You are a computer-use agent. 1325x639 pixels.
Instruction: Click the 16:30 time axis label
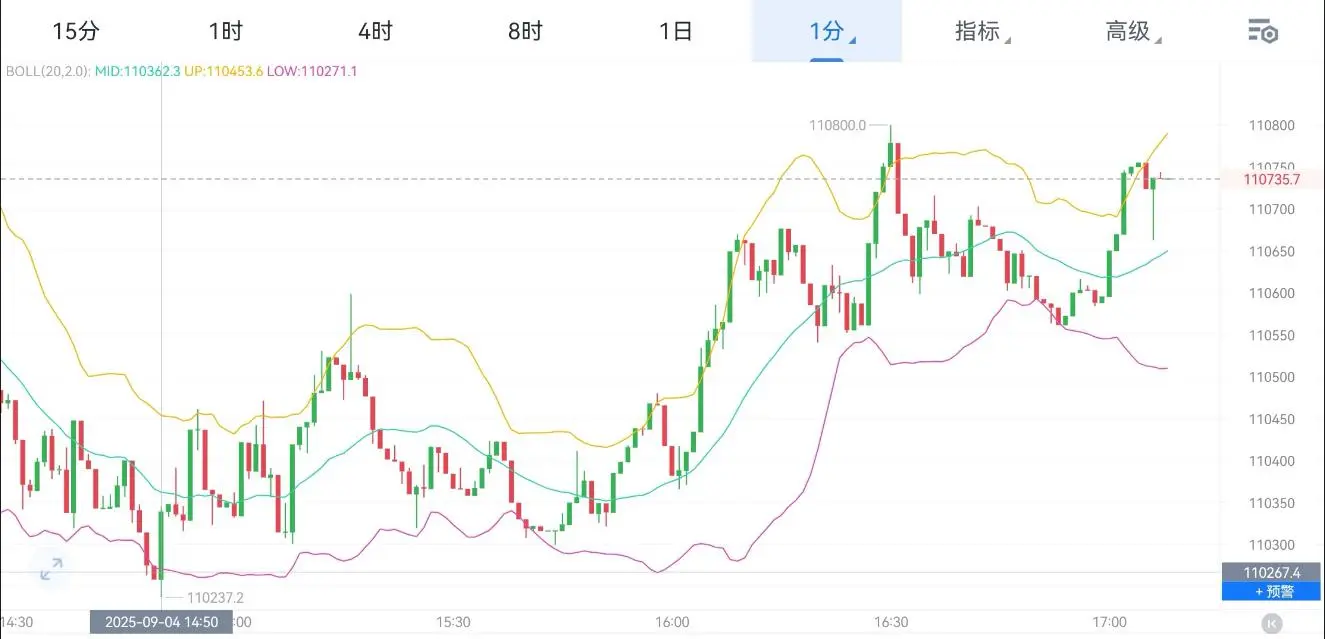890,622
